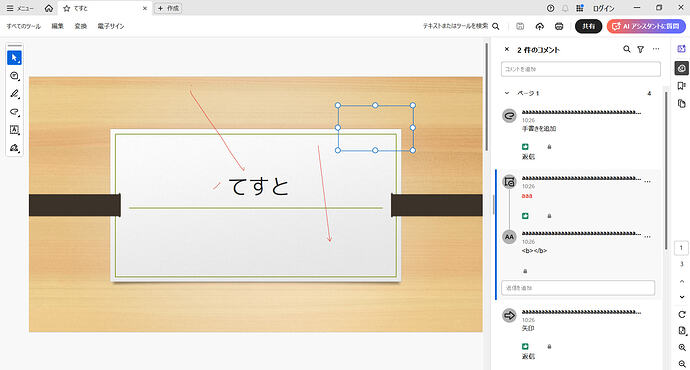Click the AI アシスタントに質問 button
The height and width of the screenshot is (370, 690).
(x=646, y=26)
